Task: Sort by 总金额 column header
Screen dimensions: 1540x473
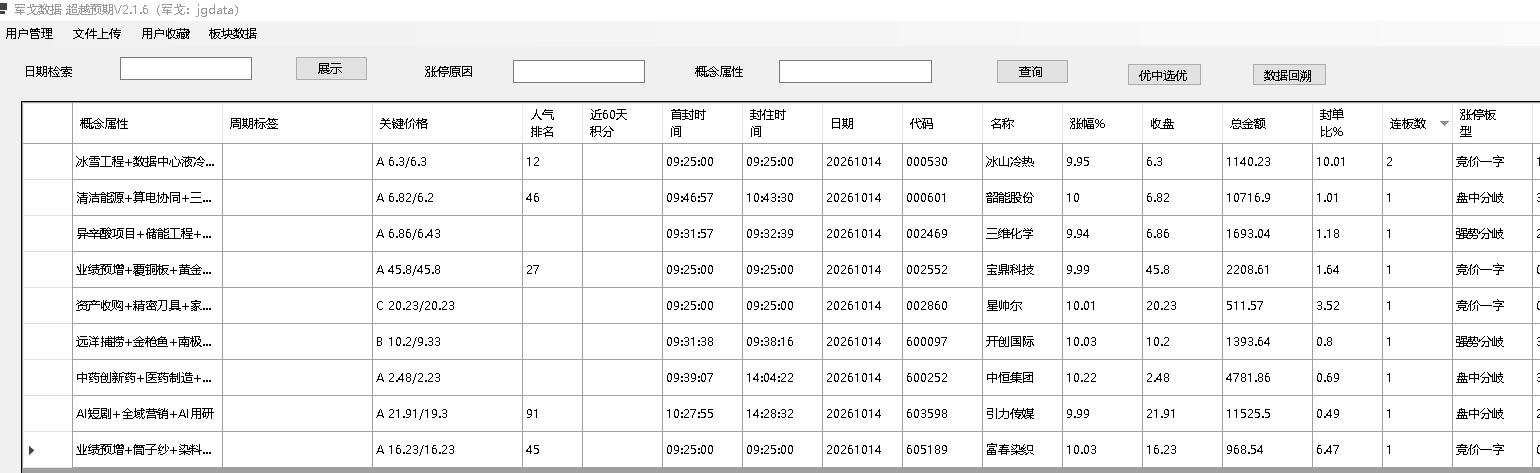Action: [1267, 124]
